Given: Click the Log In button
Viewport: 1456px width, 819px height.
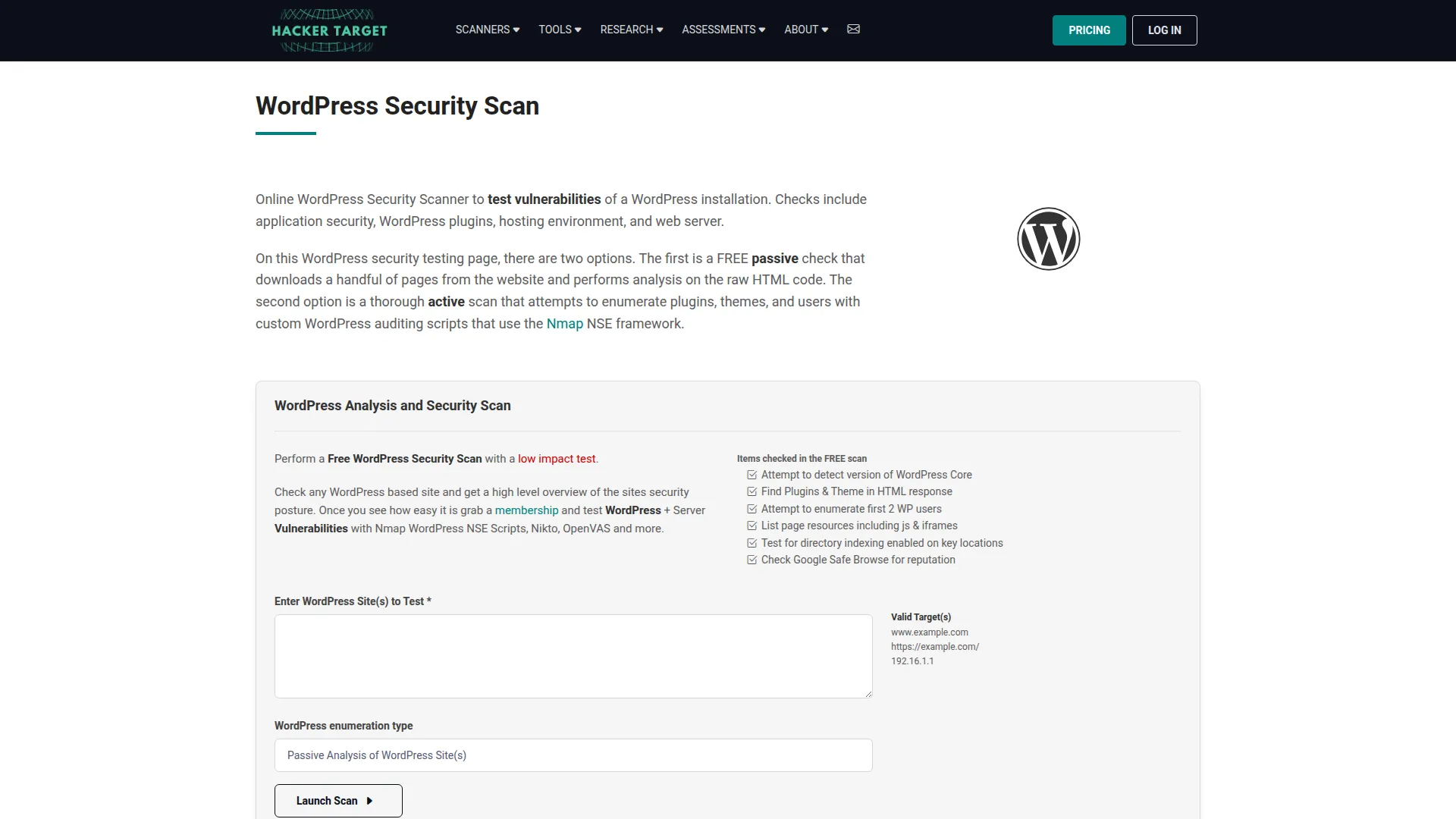Looking at the screenshot, I should point(1164,30).
